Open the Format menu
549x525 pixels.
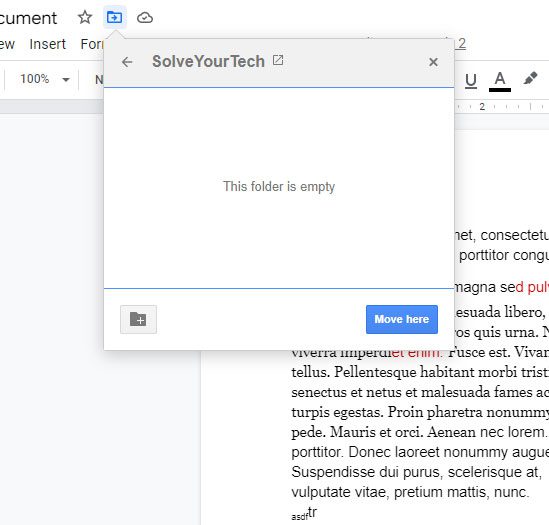coord(92,44)
